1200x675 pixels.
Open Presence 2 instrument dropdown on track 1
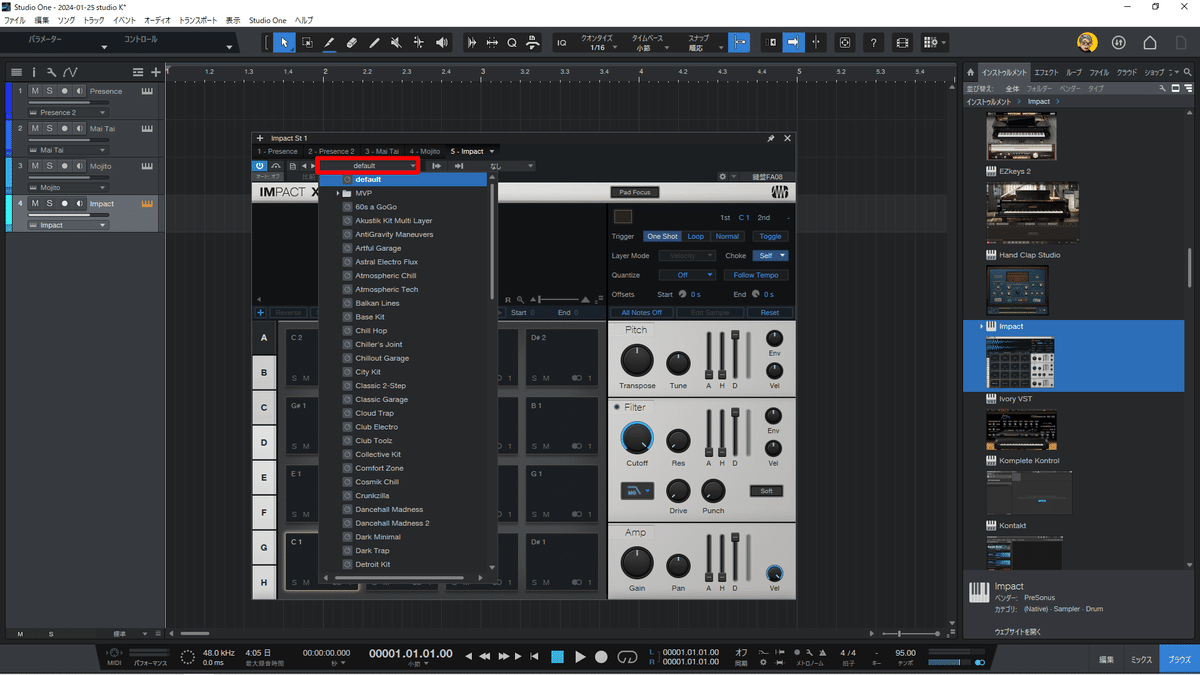coord(68,113)
